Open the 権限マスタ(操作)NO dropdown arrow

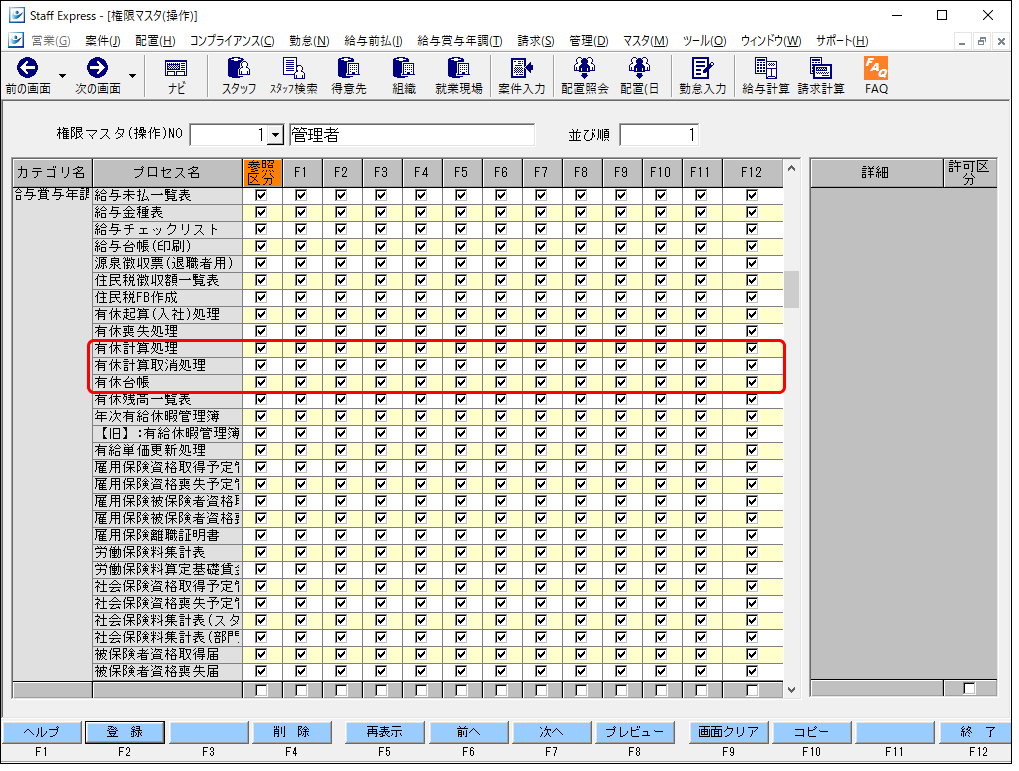point(276,135)
